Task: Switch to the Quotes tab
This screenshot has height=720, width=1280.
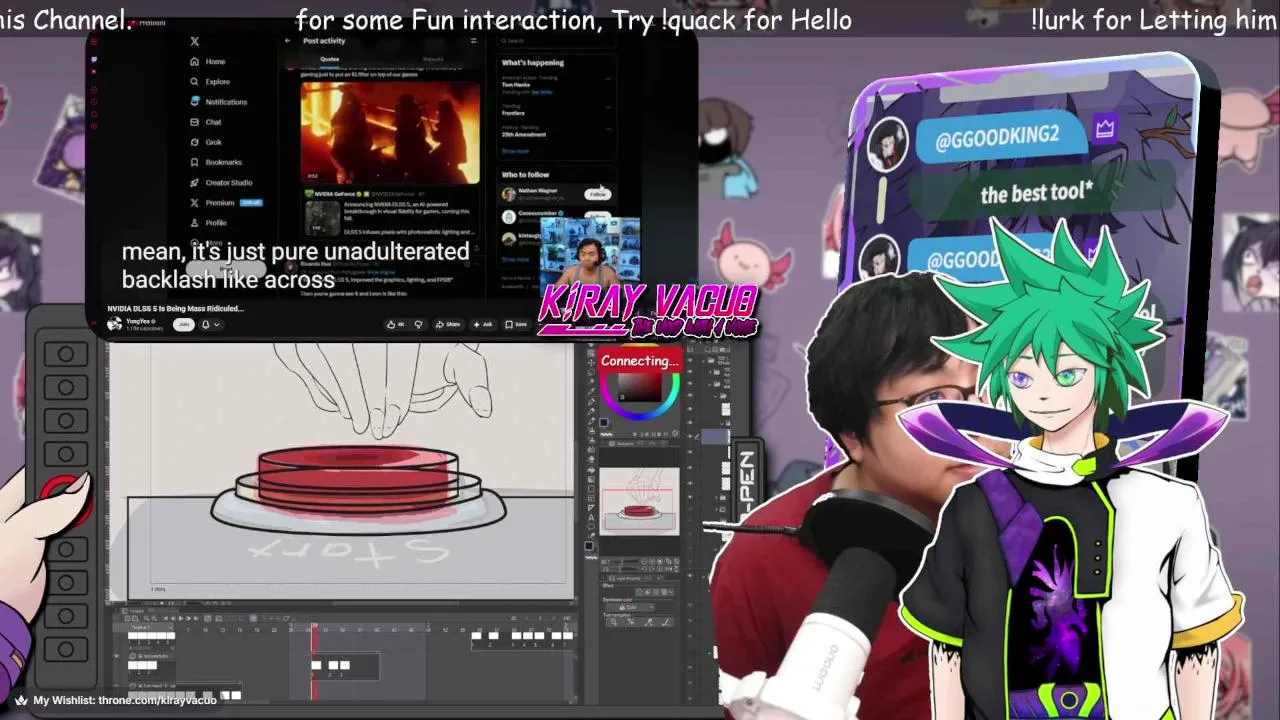Action: [329, 59]
